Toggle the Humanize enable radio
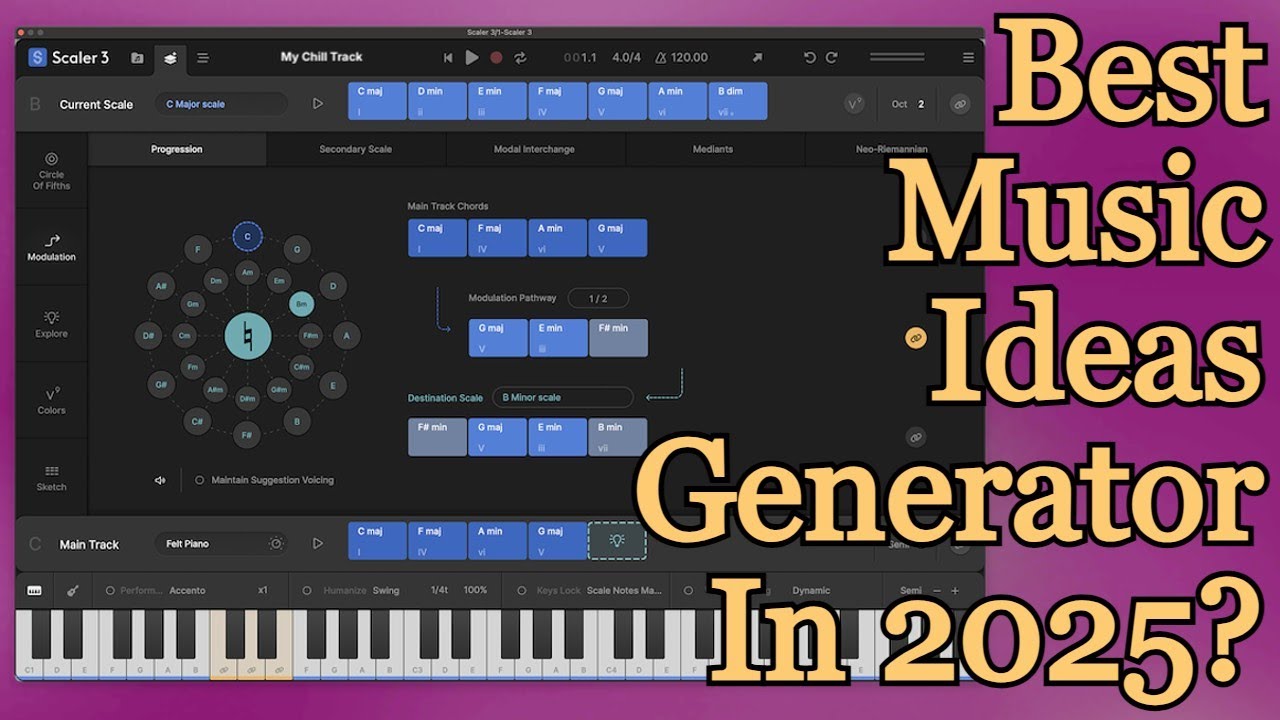1280x720 pixels. pos(307,591)
